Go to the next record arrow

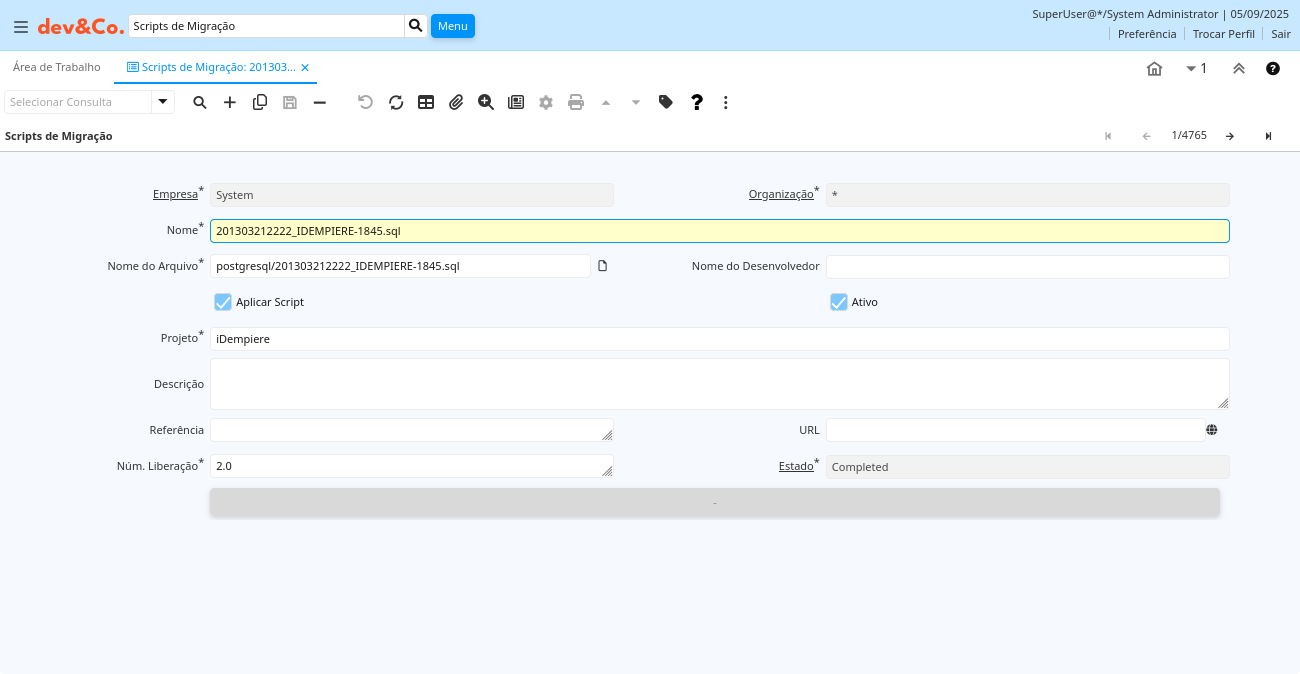[1230, 136]
